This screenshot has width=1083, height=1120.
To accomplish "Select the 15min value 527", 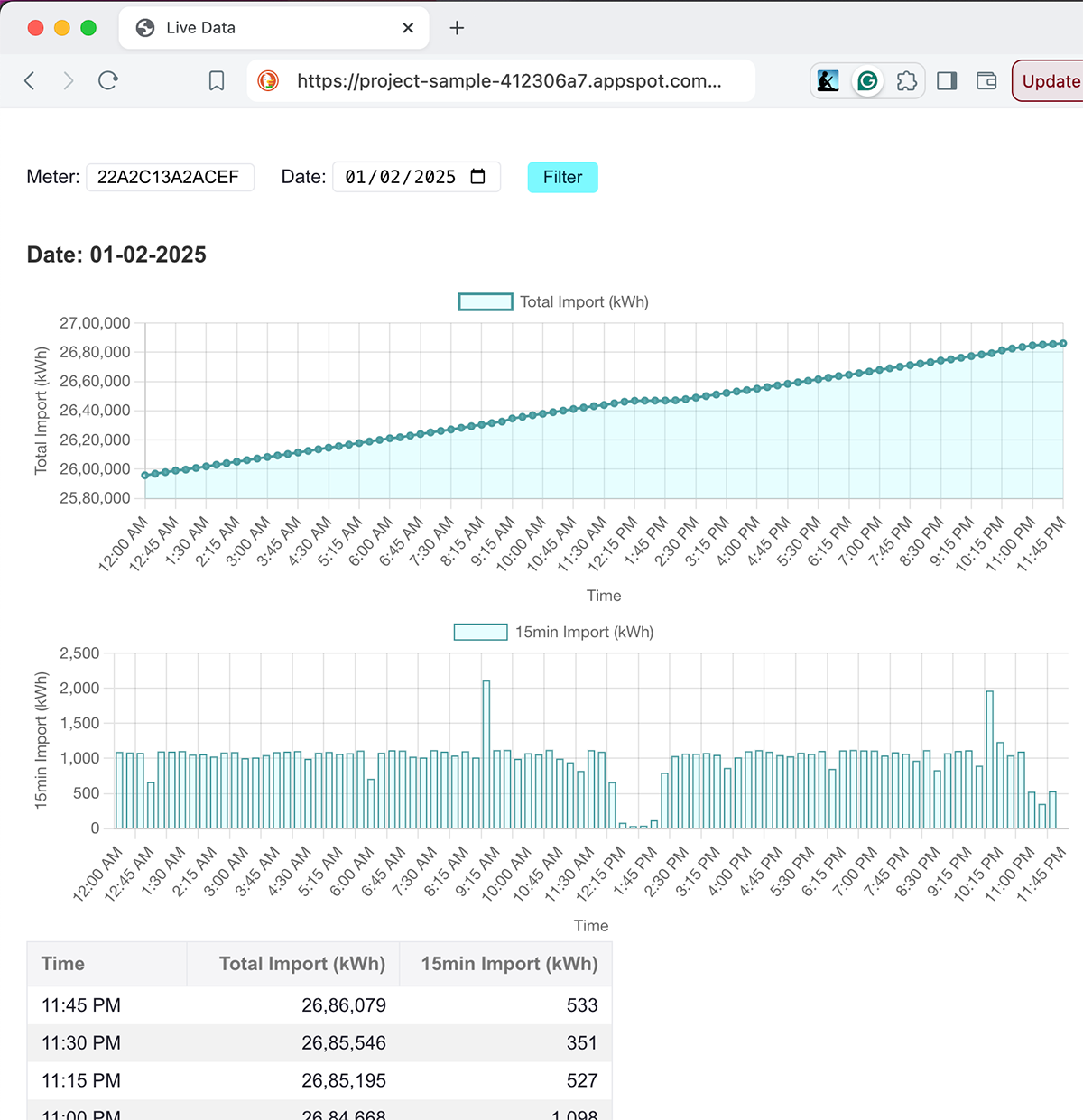I will tap(582, 1080).
